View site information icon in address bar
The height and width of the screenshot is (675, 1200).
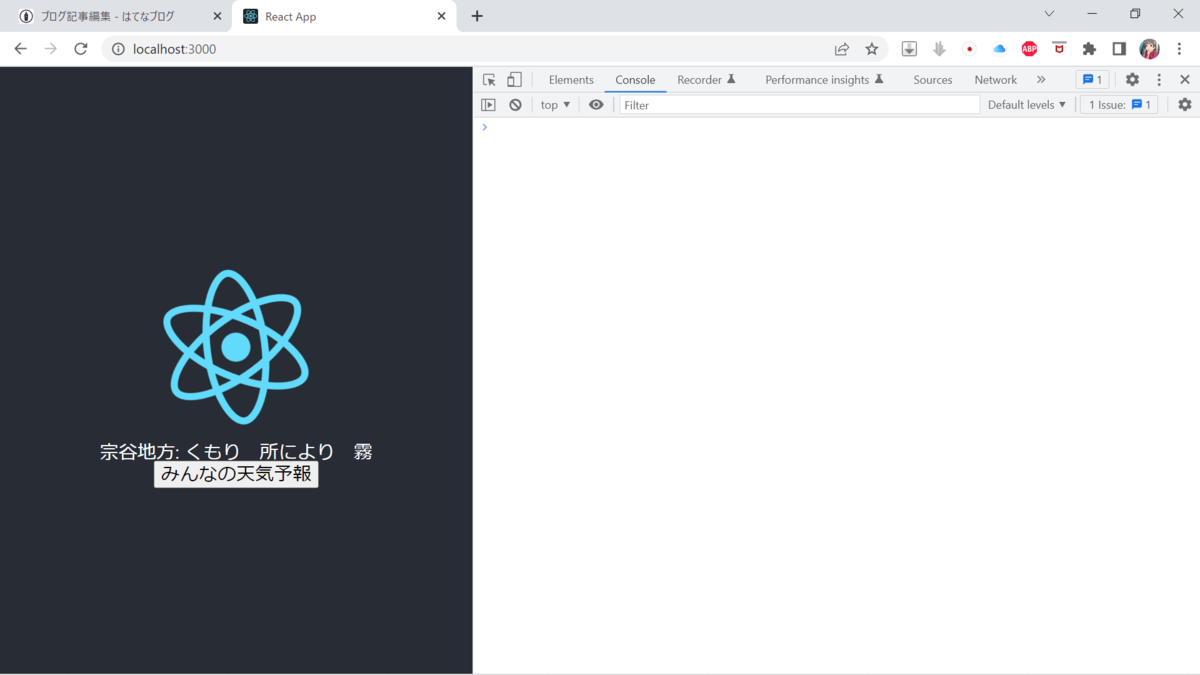click(118, 49)
